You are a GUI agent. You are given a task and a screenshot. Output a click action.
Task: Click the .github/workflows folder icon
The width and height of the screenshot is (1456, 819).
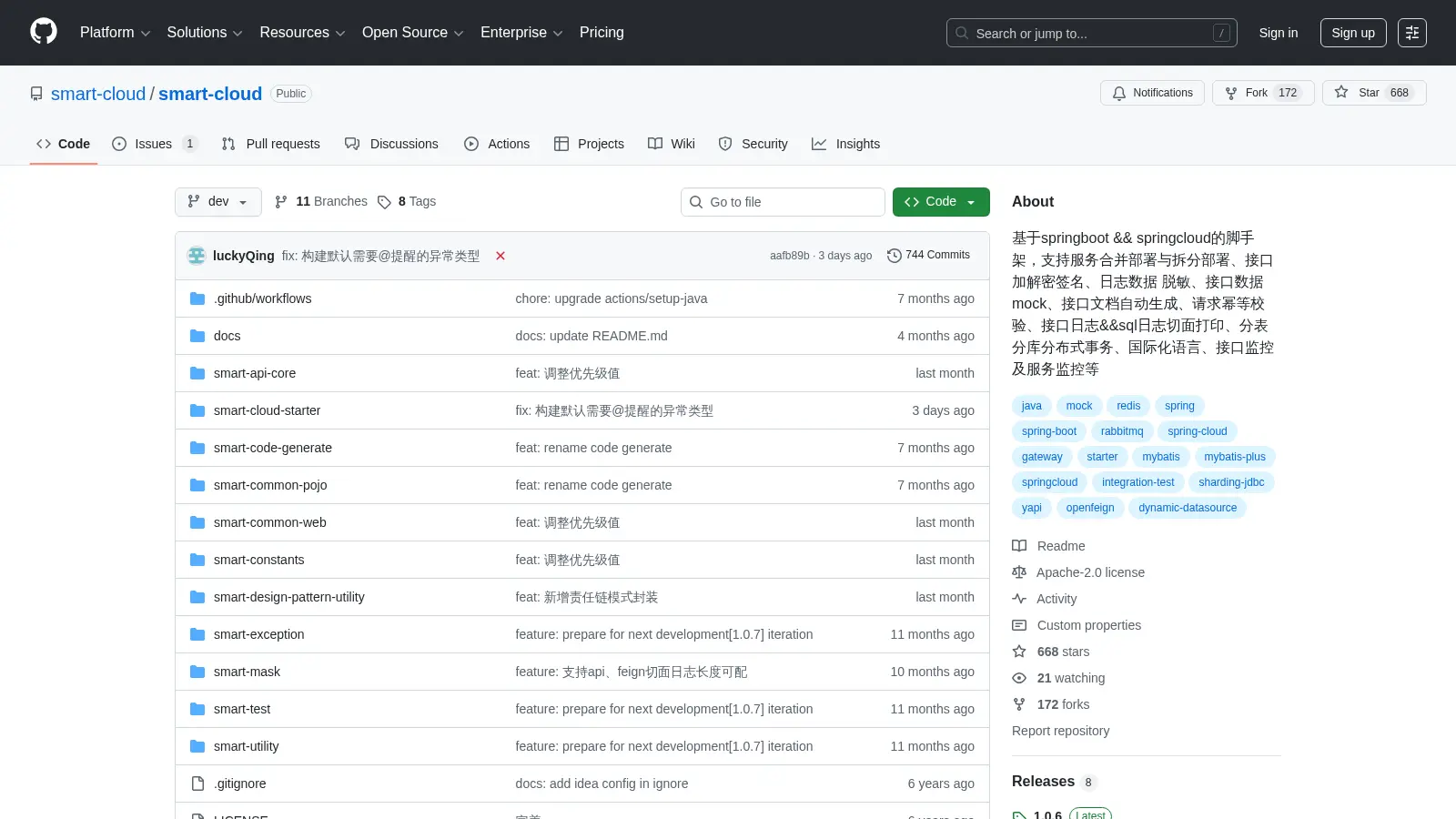(x=197, y=298)
